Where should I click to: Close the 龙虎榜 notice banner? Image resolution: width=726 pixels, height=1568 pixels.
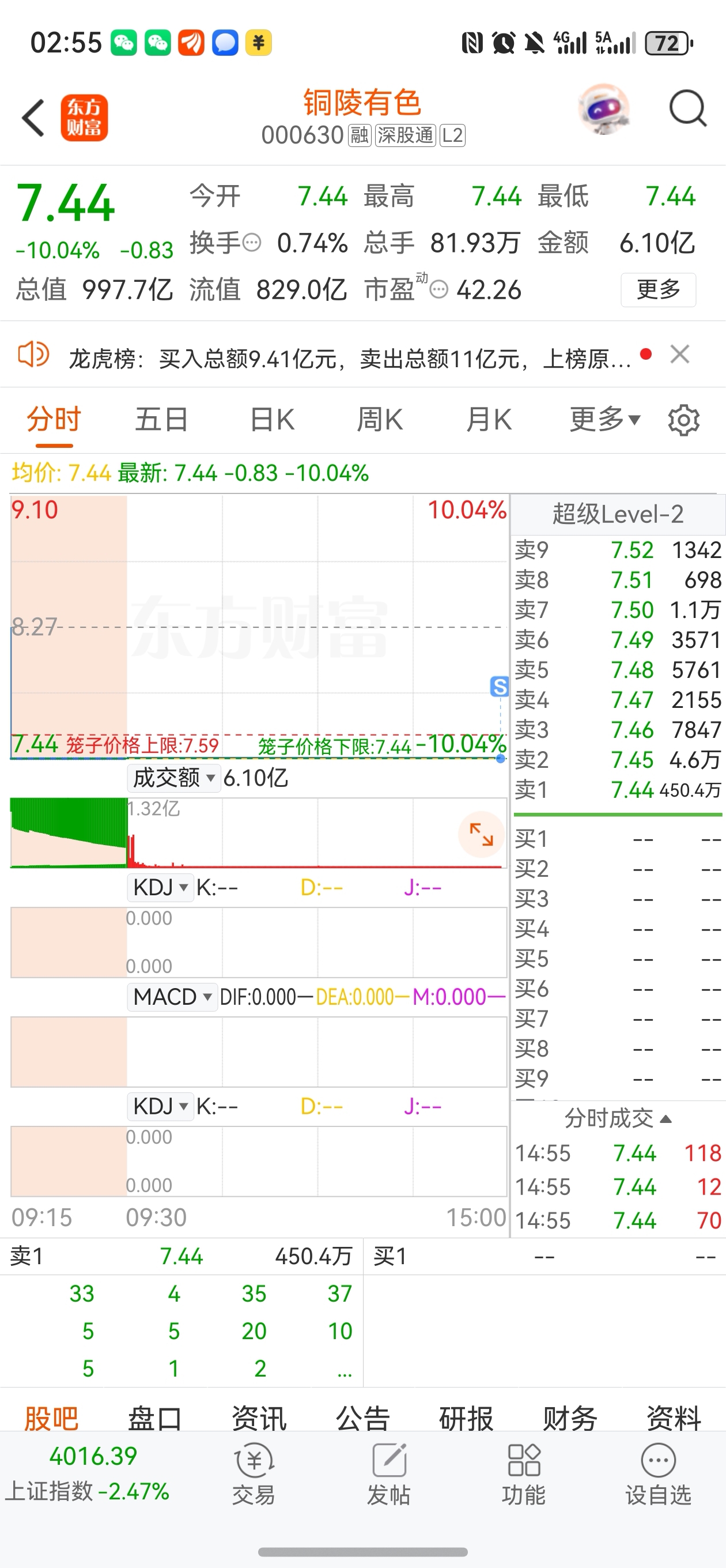tap(680, 355)
